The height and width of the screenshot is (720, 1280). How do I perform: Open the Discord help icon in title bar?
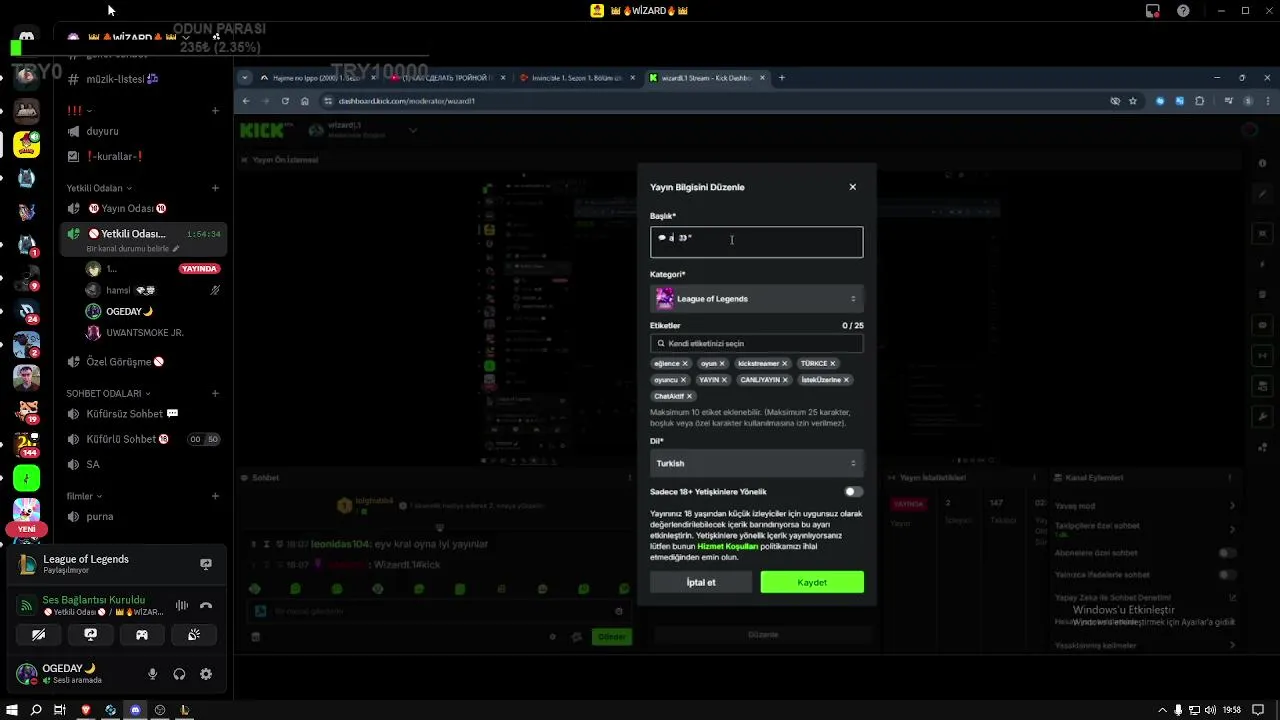click(x=1183, y=11)
